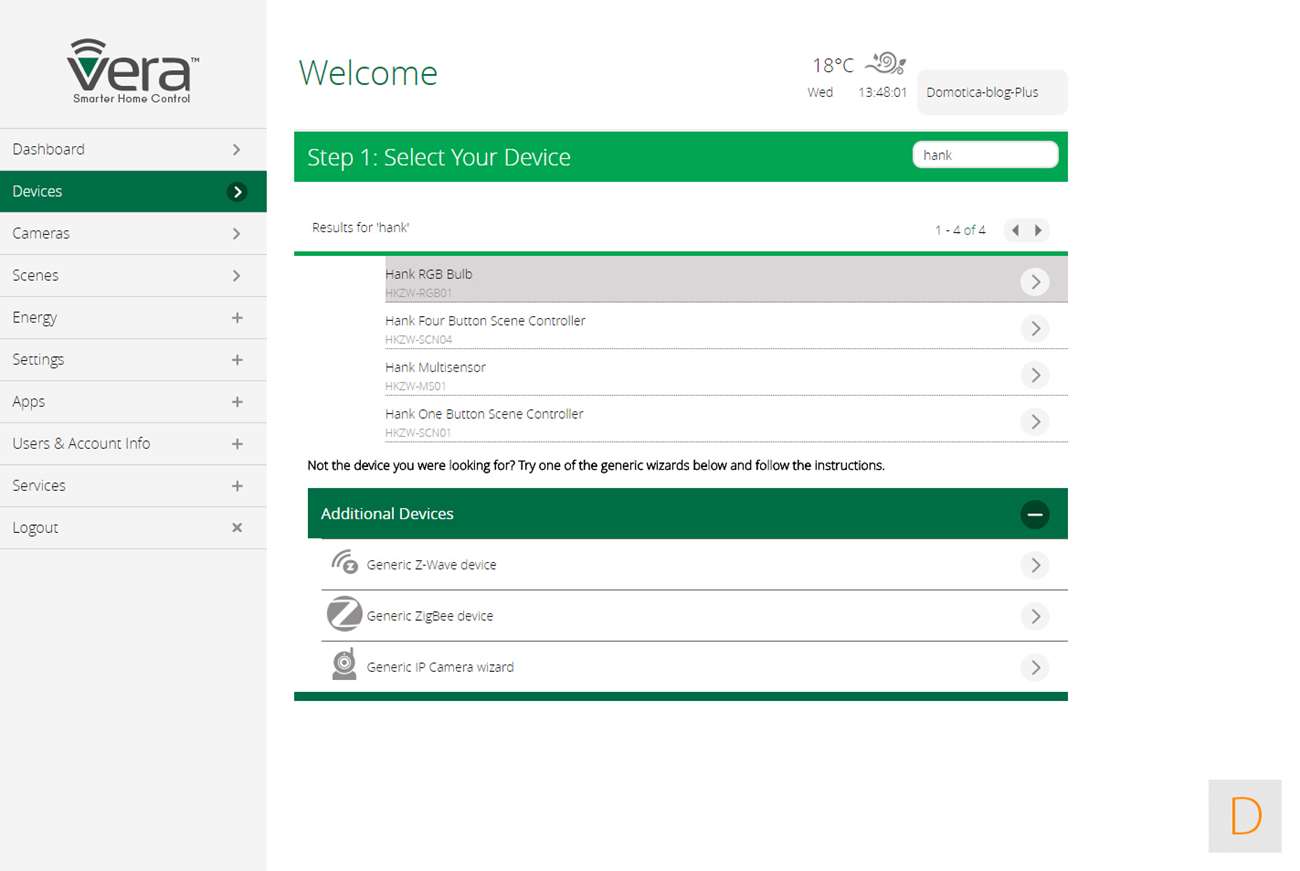Image resolution: width=1300 pixels, height=871 pixels.
Task: Expand Users & Account Info menu
Action: 237,443
